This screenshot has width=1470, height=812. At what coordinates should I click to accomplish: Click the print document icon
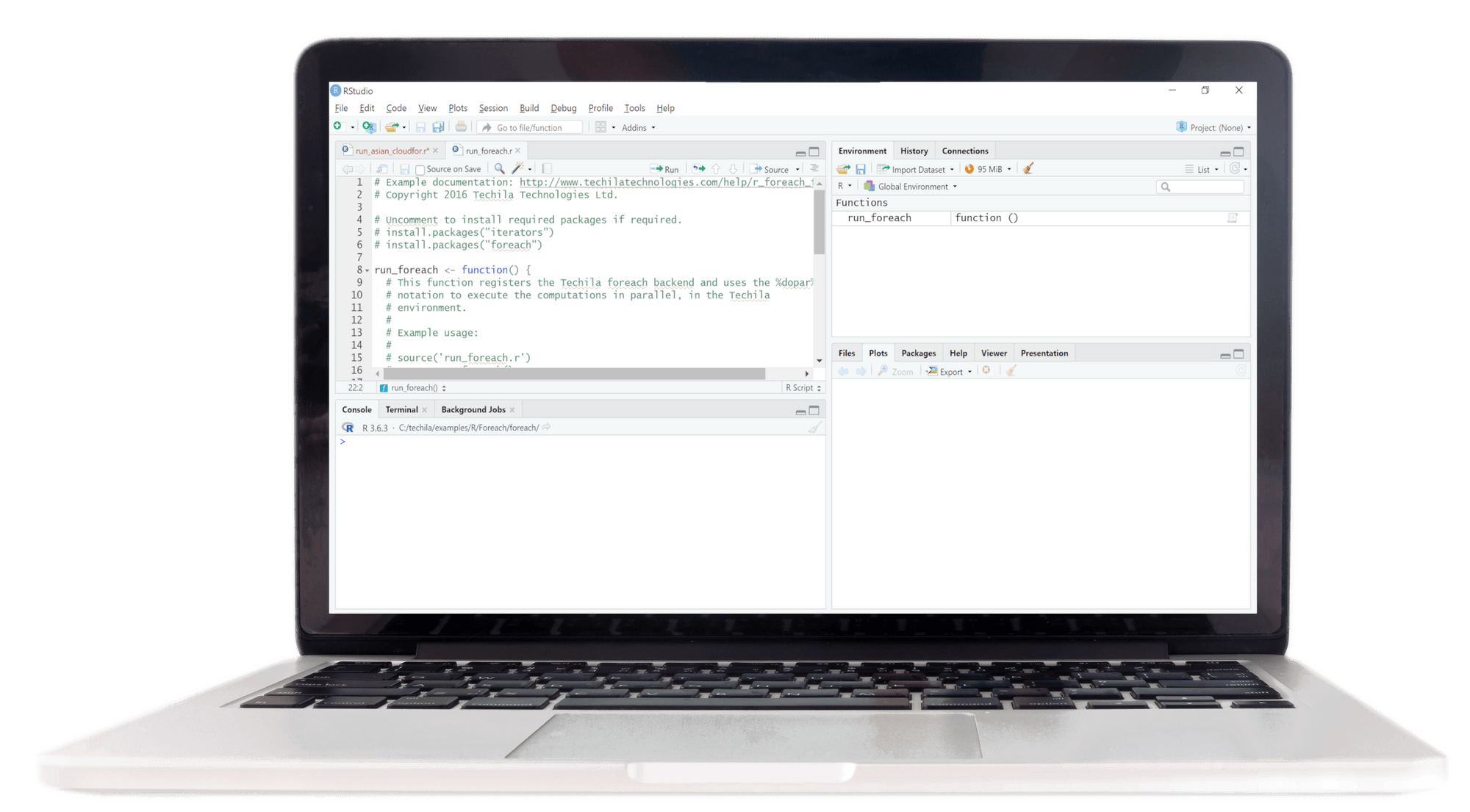461,127
